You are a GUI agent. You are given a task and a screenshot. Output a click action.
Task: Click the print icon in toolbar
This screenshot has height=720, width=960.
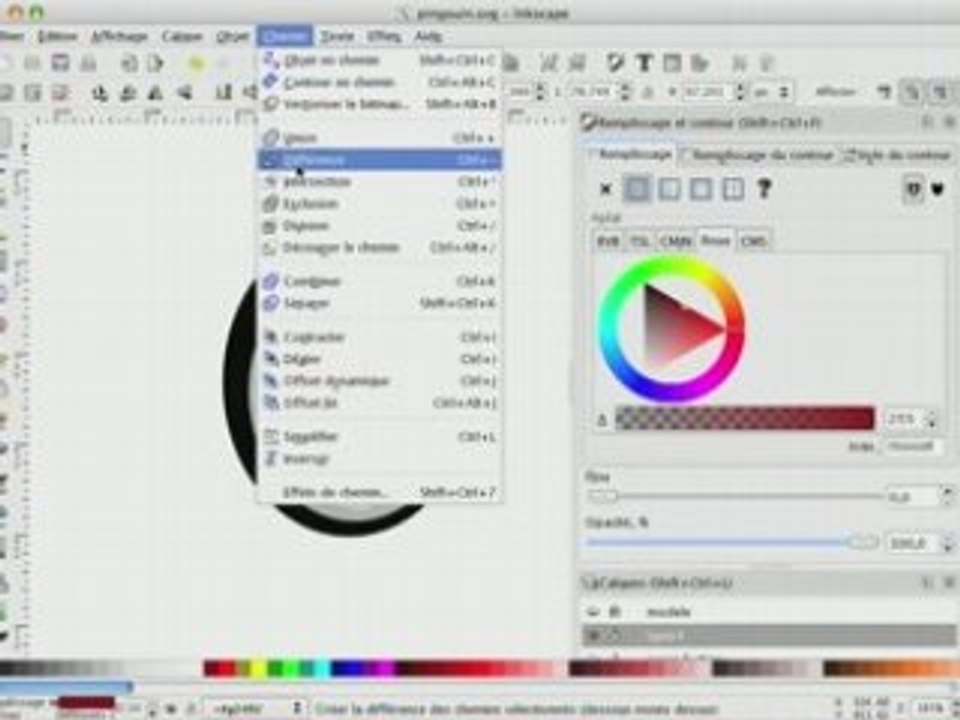pos(89,63)
